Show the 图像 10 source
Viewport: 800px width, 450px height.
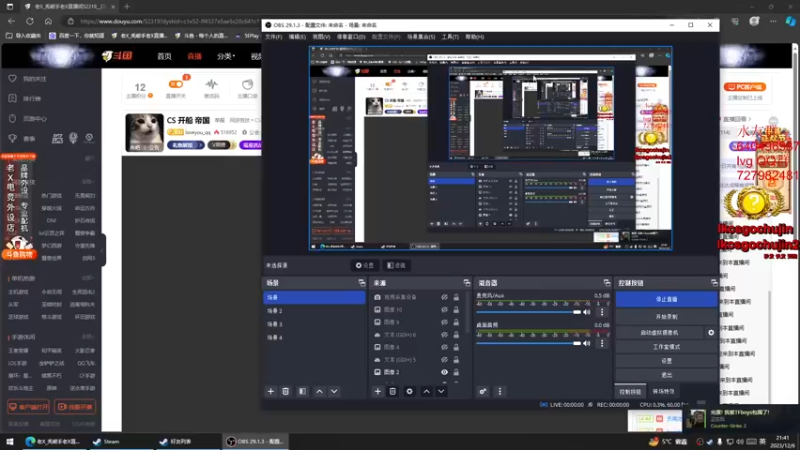(x=444, y=310)
